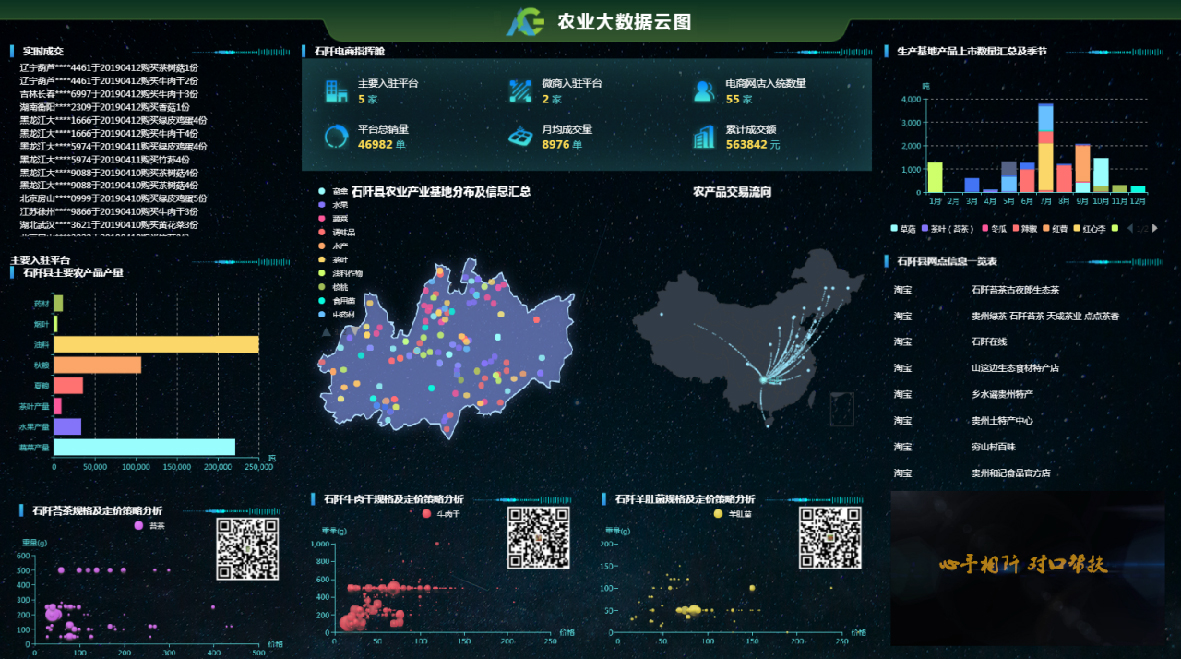The width and height of the screenshot is (1182, 660).
Task: Click the user icon beside 电商网店入统数量
Action: (x=704, y=91)
